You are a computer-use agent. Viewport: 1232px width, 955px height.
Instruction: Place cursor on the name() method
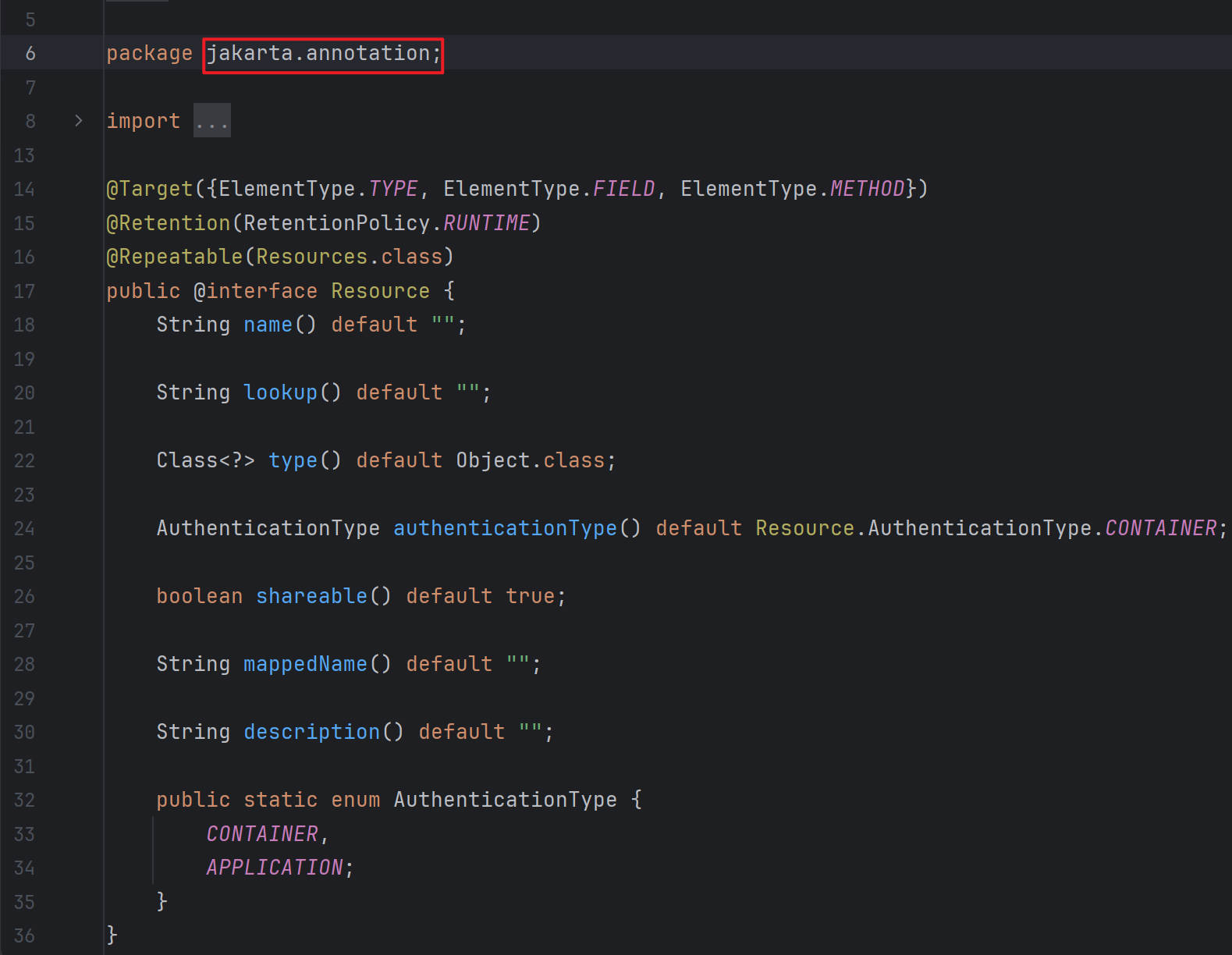coord(268,325)
